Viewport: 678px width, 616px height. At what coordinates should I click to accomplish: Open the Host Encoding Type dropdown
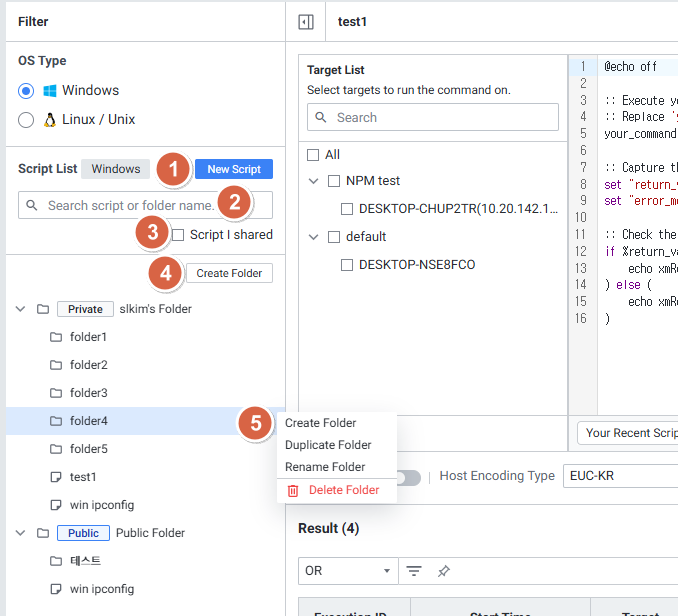[x=620, y=476]
